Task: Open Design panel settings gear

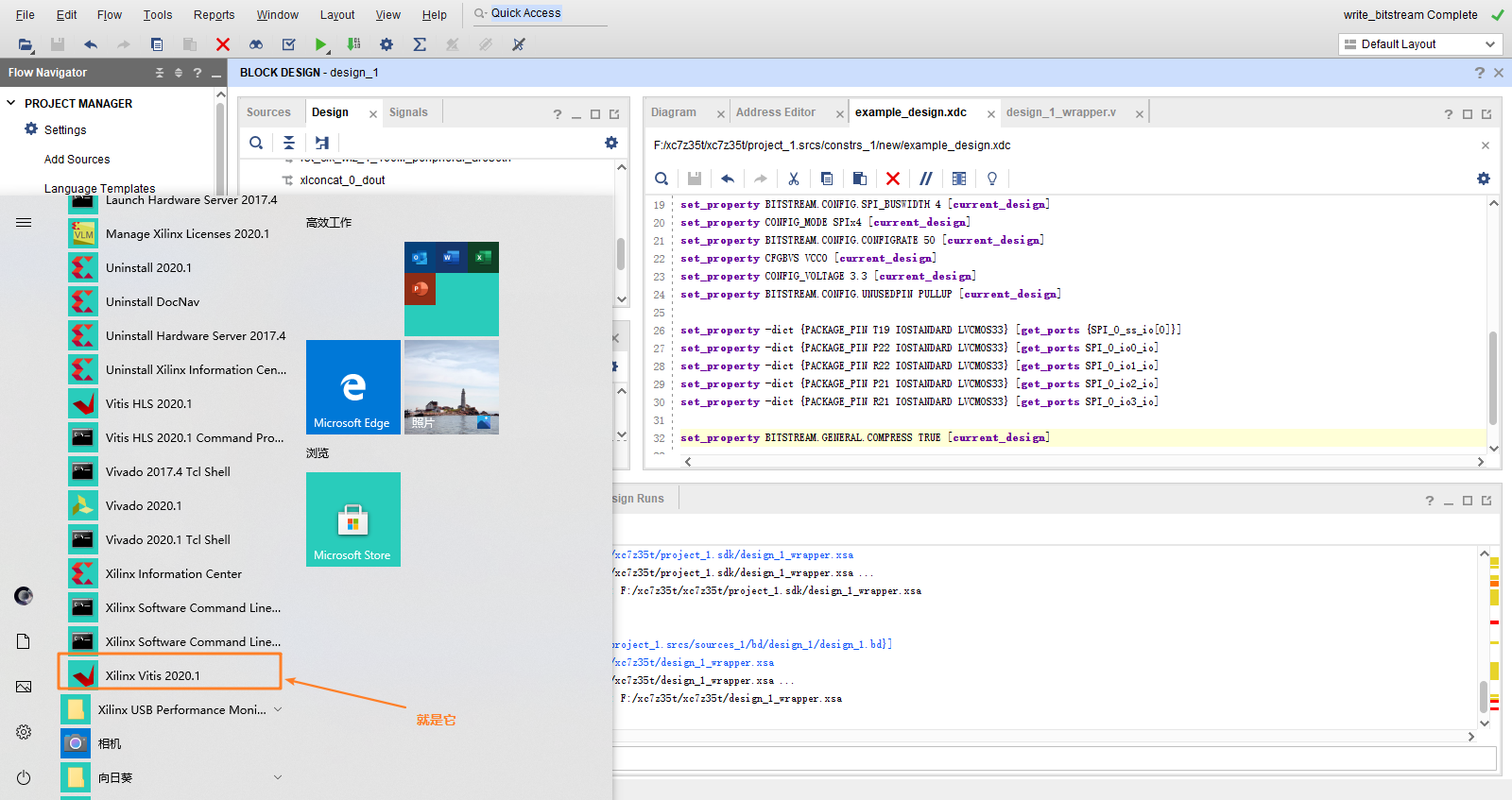Action: [611, 143]
